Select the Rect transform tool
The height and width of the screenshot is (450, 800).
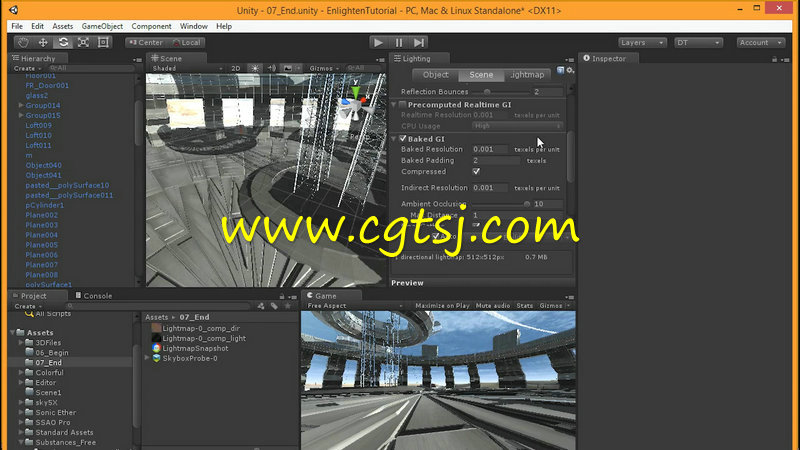[103, 42]
